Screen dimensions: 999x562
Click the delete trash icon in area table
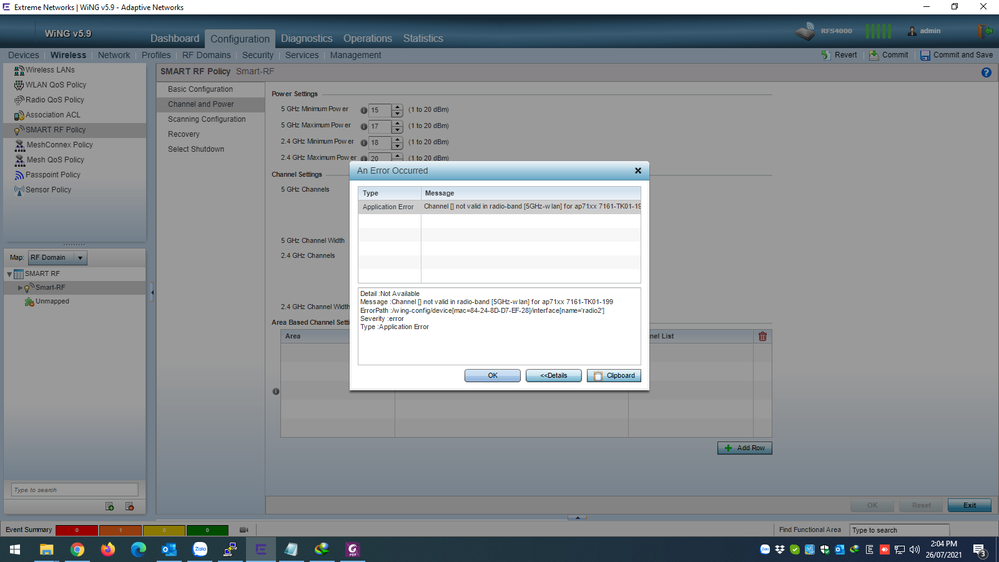763,336
